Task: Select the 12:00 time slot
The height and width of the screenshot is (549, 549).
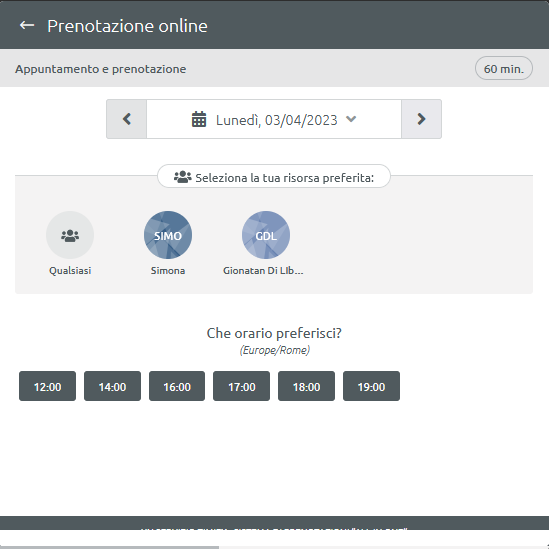Action: (x=47, y=386)
